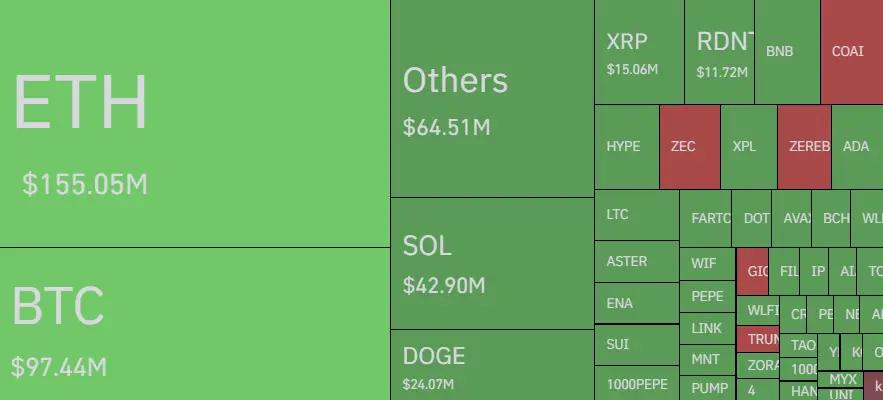Choose the XRP $15.06M tile
This screenshot has height=400, width=883.
639,52
